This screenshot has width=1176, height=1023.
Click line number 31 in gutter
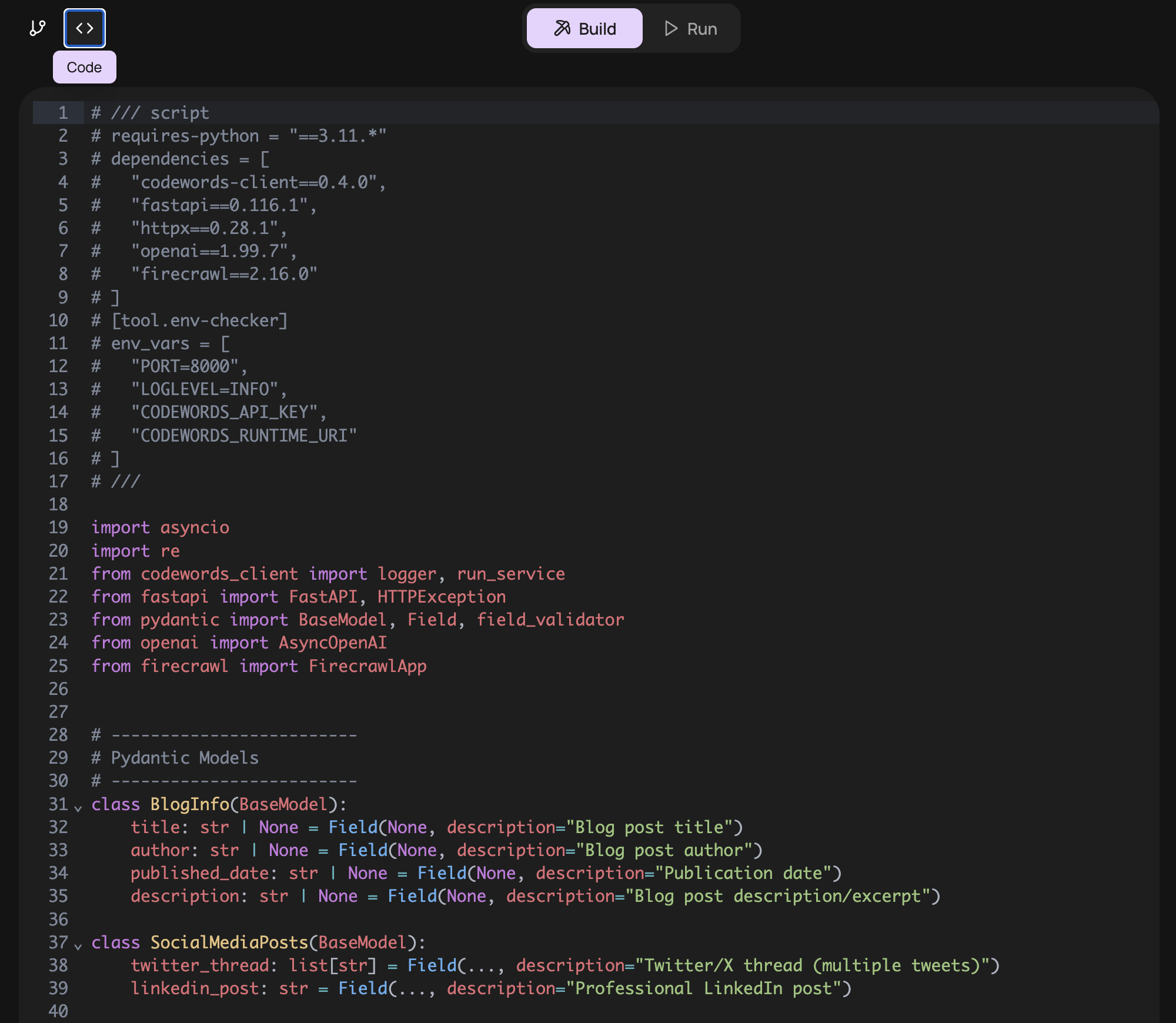[58, 804]
